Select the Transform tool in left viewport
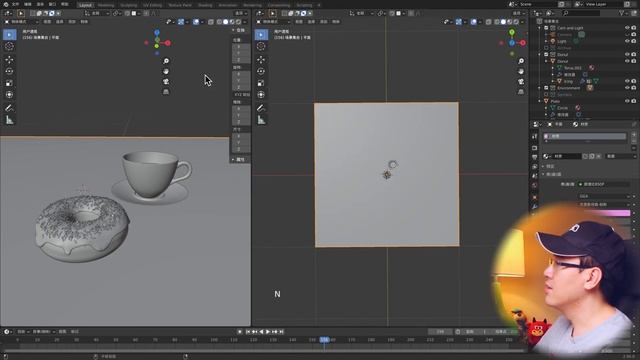The height and width of the screenshot is (360, 640). point(9,95)
